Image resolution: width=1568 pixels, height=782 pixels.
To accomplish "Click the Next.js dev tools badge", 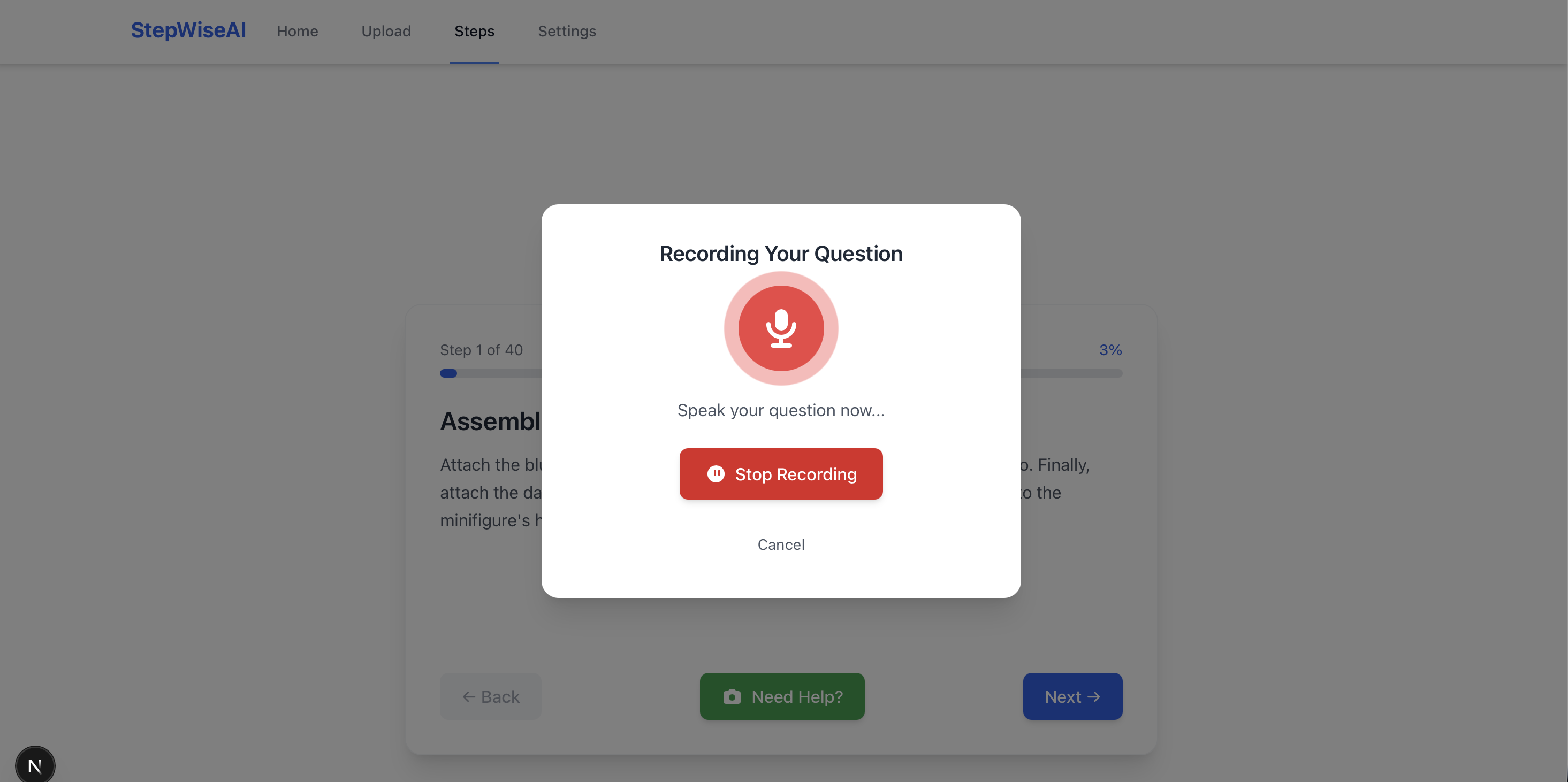I will [35, 765].
